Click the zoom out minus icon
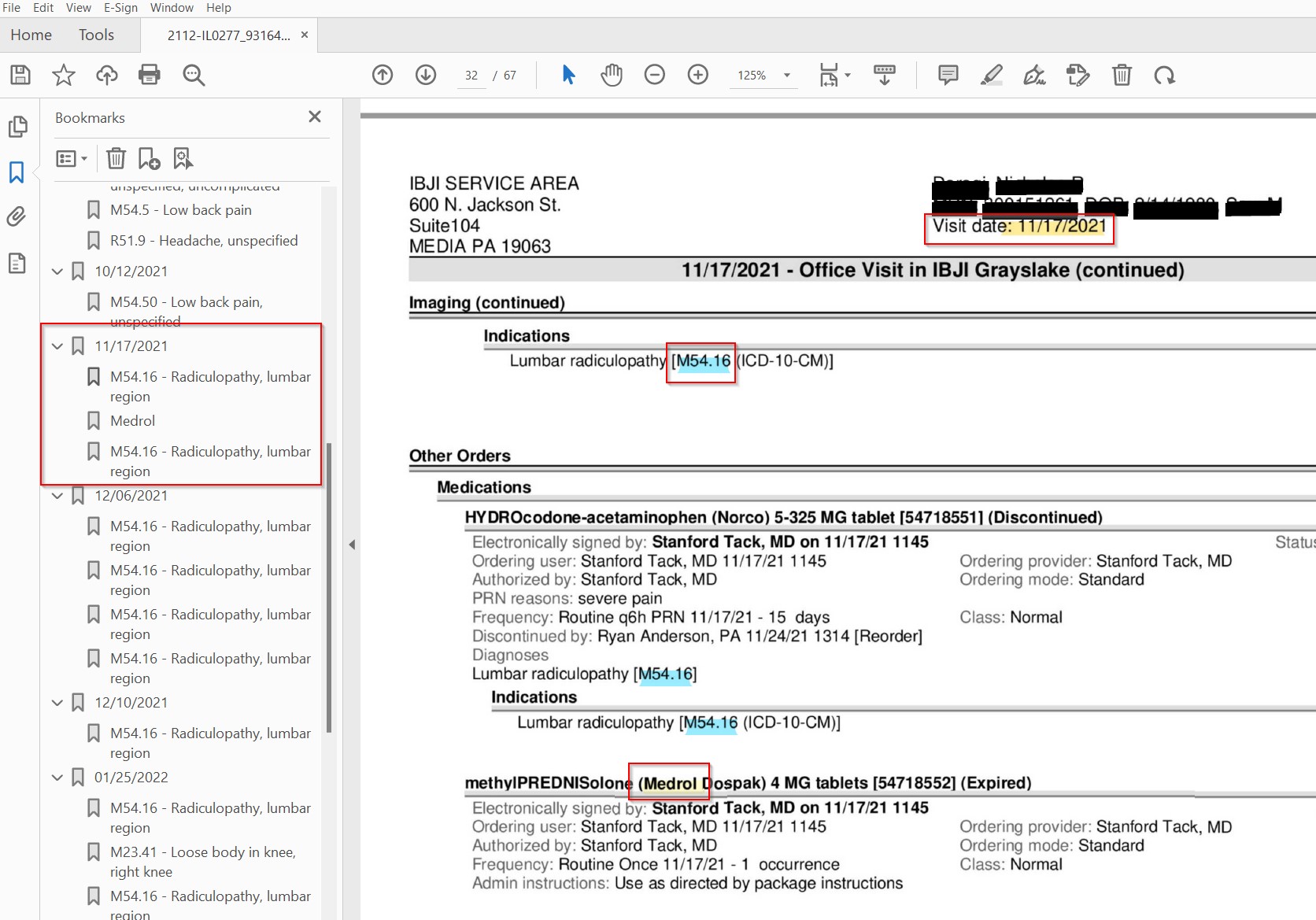Viewport: 1316px width, 920px height. 654,76
